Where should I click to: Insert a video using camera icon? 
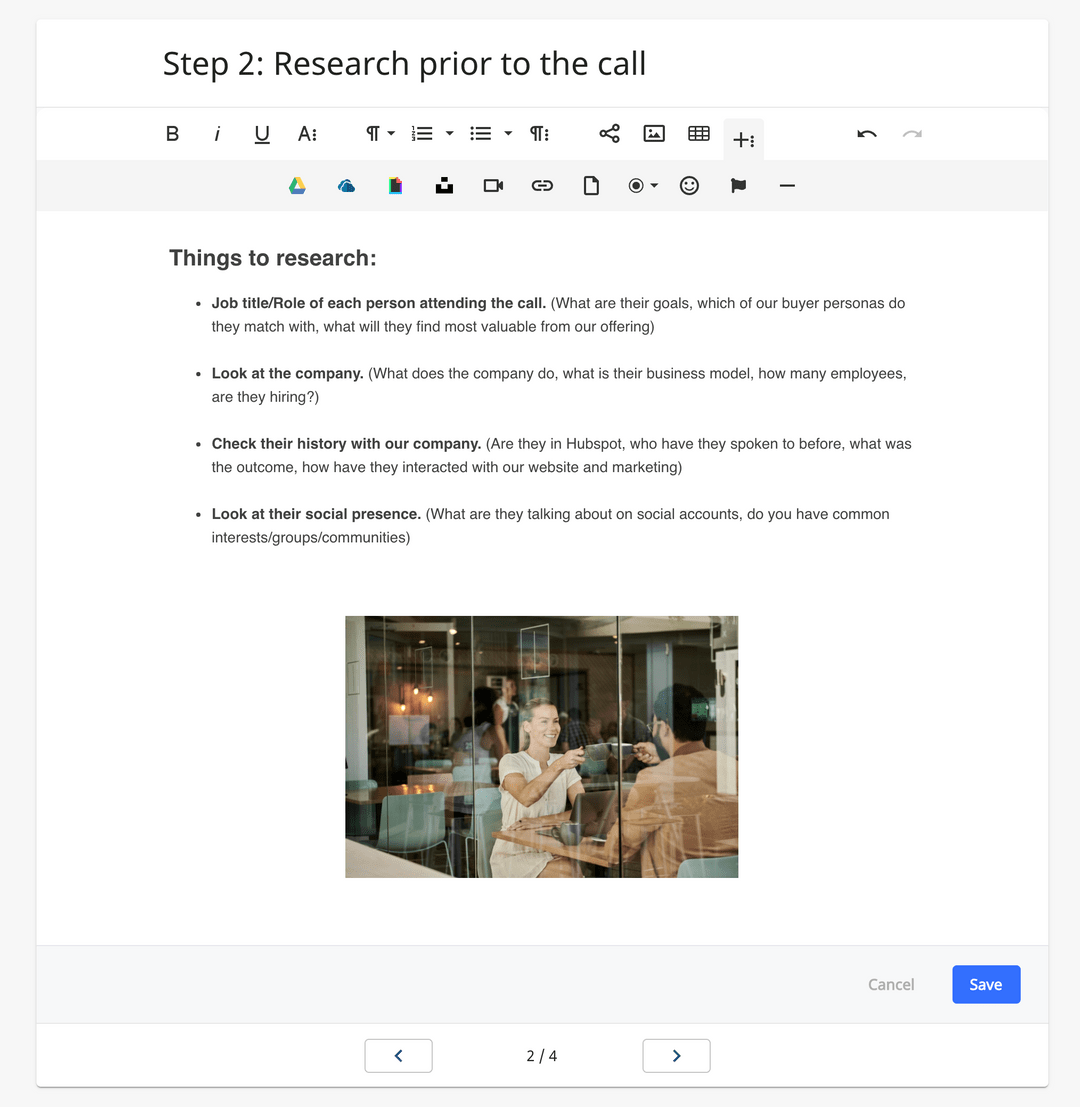[493, 186]
